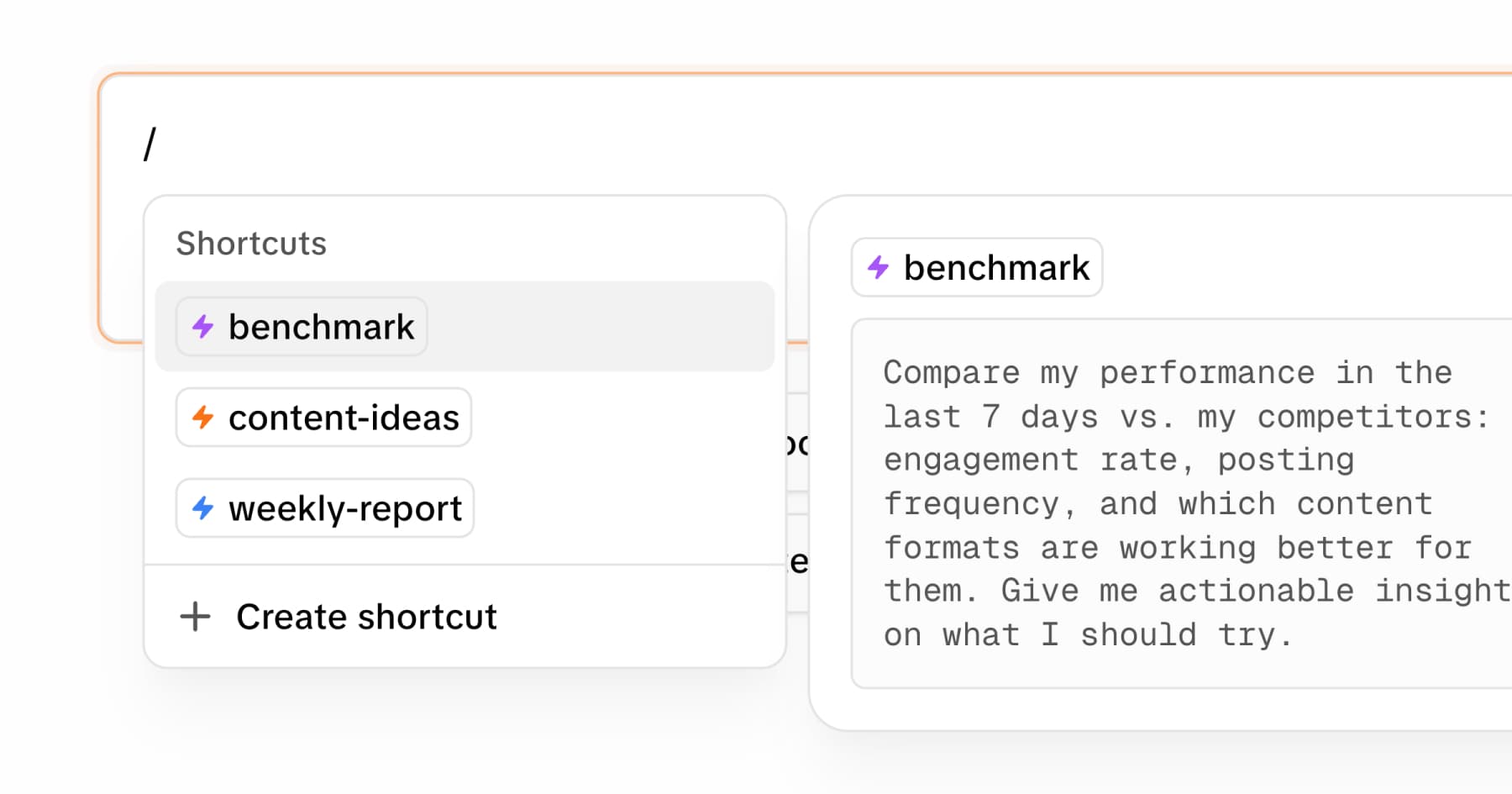Click Create shortcut
Image resolution: width=1512 pixels, height=794 pixels.
365,617
